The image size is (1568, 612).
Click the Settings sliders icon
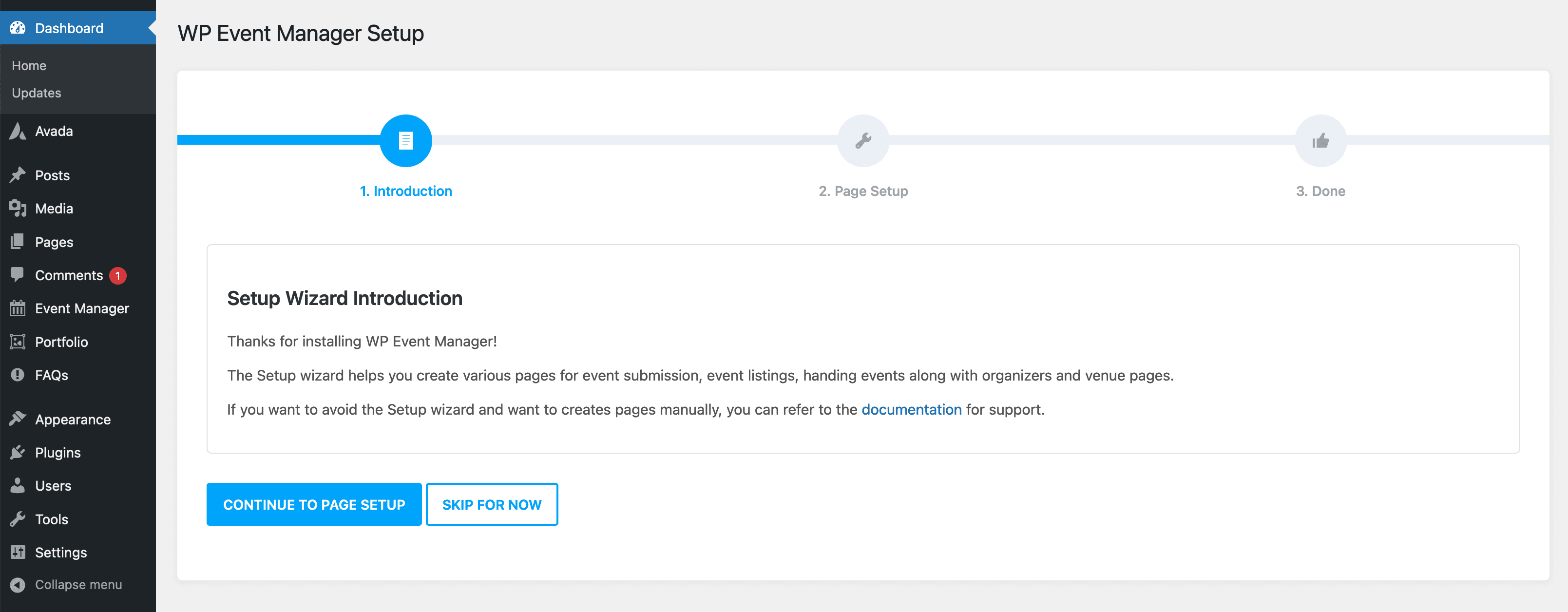[x=18, y=553]
